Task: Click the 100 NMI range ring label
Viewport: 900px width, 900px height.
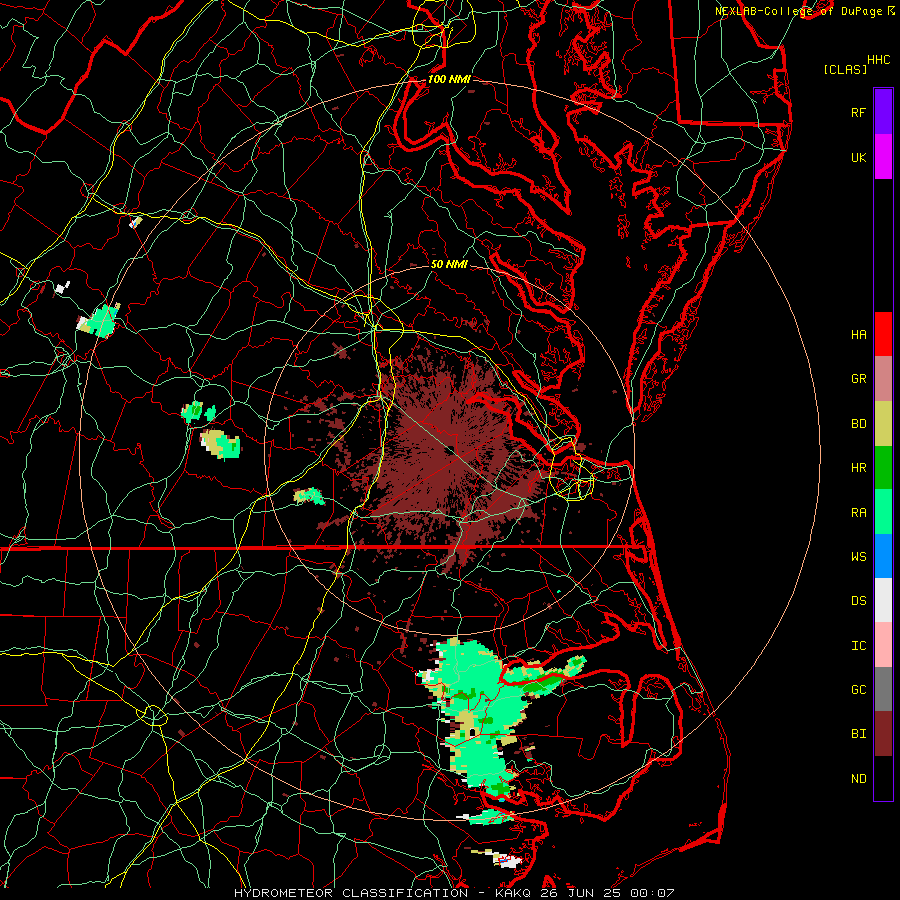Action: (449, 79)
